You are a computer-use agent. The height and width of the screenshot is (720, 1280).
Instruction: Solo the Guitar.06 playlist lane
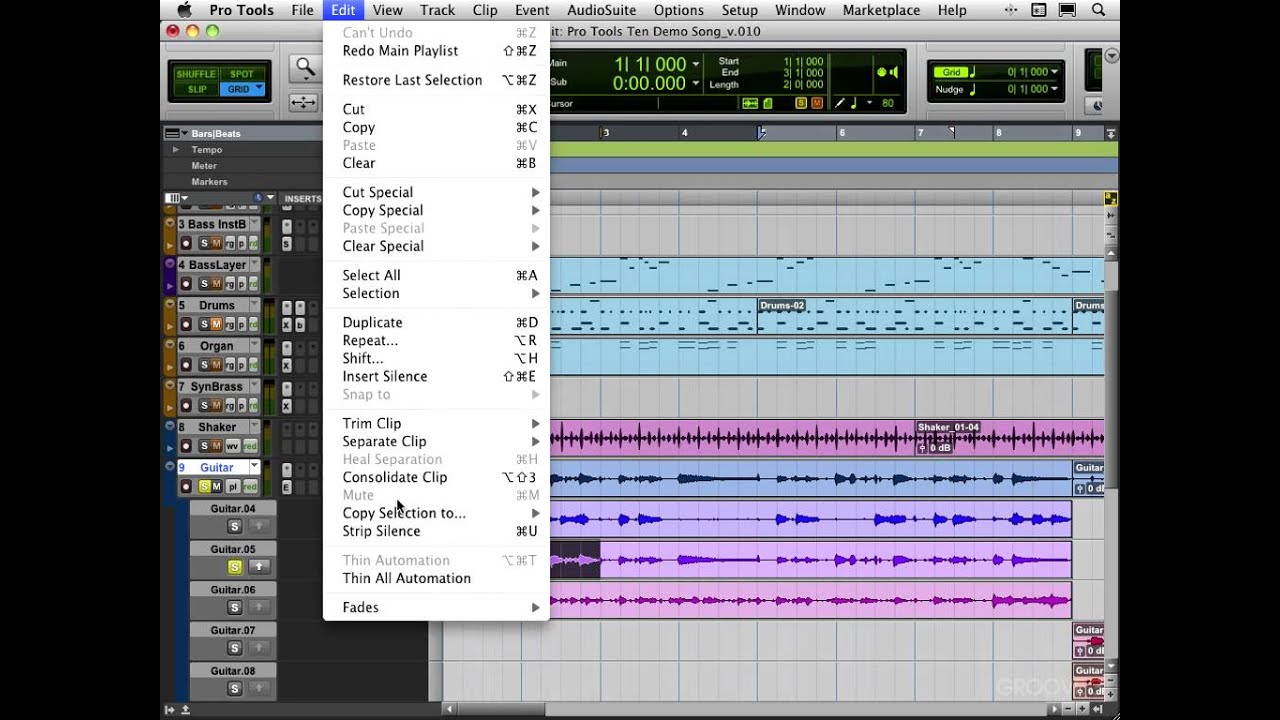234,607
